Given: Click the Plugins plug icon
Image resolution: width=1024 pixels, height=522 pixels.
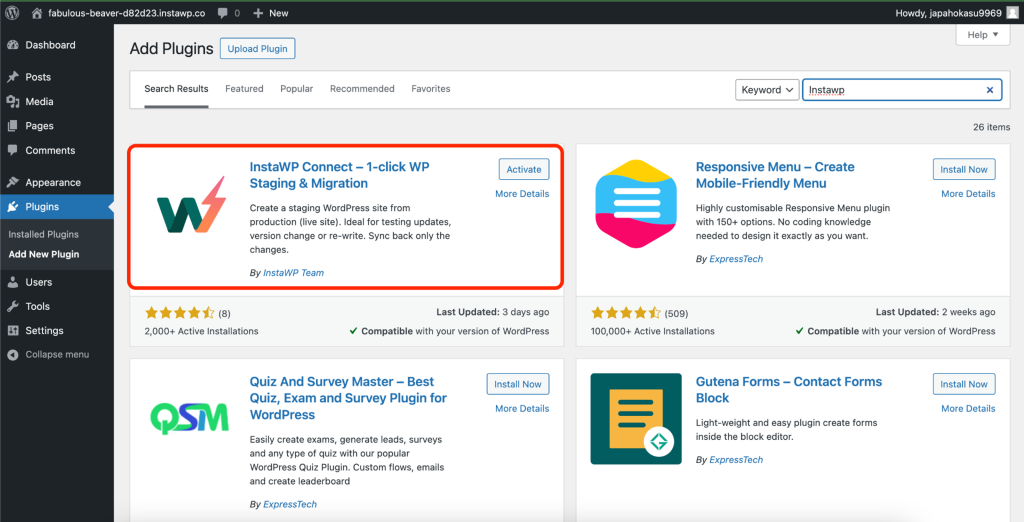Looking at the screenshot, I should (12, 207).
